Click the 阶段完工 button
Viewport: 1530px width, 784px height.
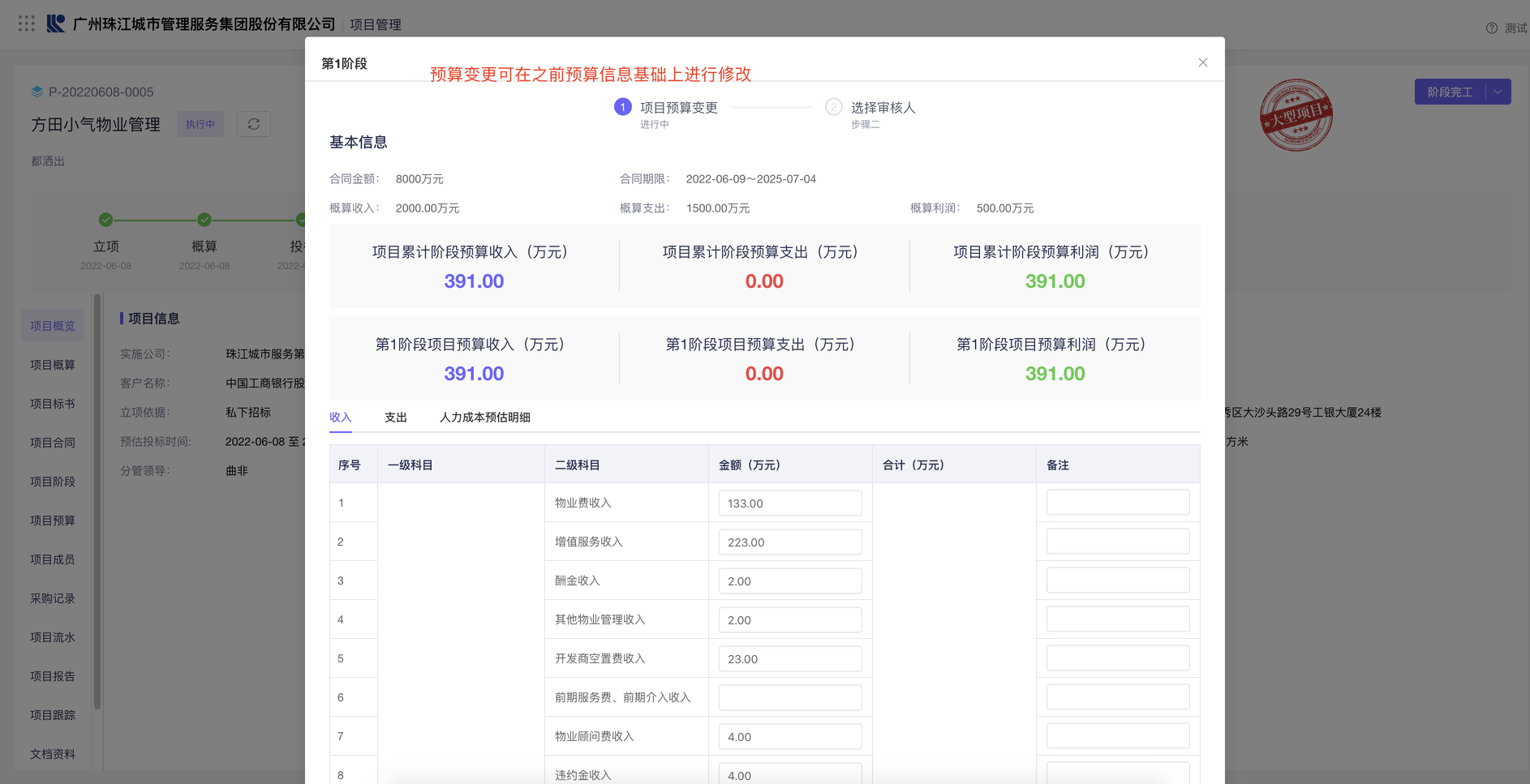click(1450, 92)
